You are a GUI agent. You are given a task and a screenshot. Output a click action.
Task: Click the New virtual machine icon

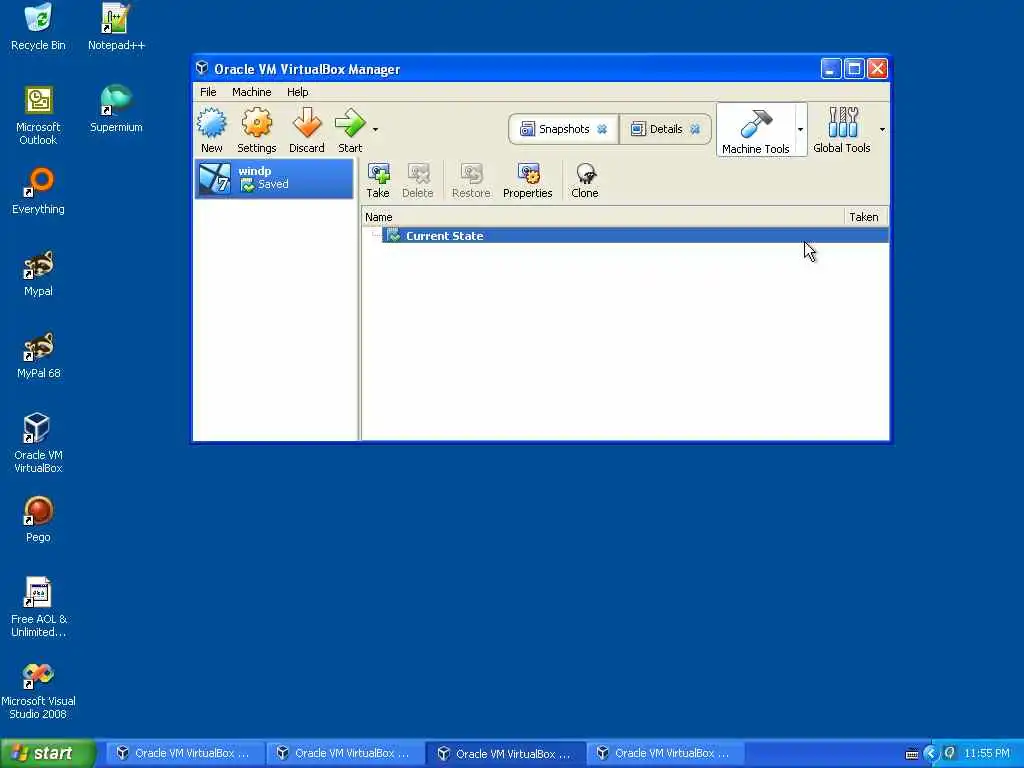click(x=212, y=130)
